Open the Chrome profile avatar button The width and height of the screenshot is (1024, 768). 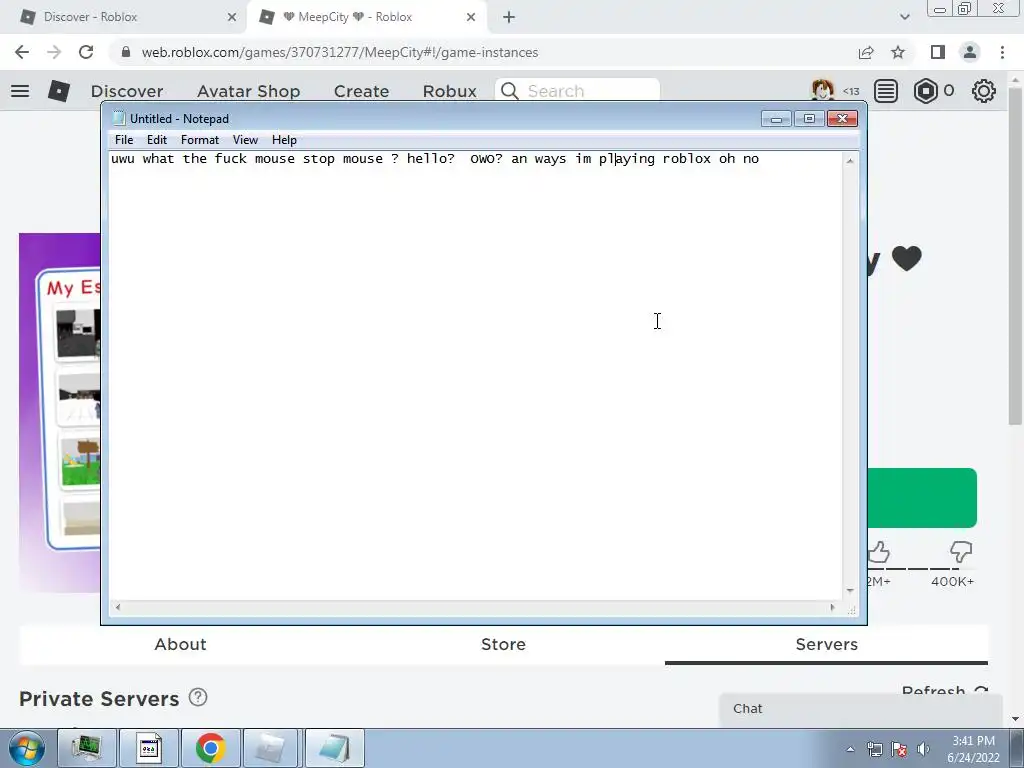tap(970, 52)
